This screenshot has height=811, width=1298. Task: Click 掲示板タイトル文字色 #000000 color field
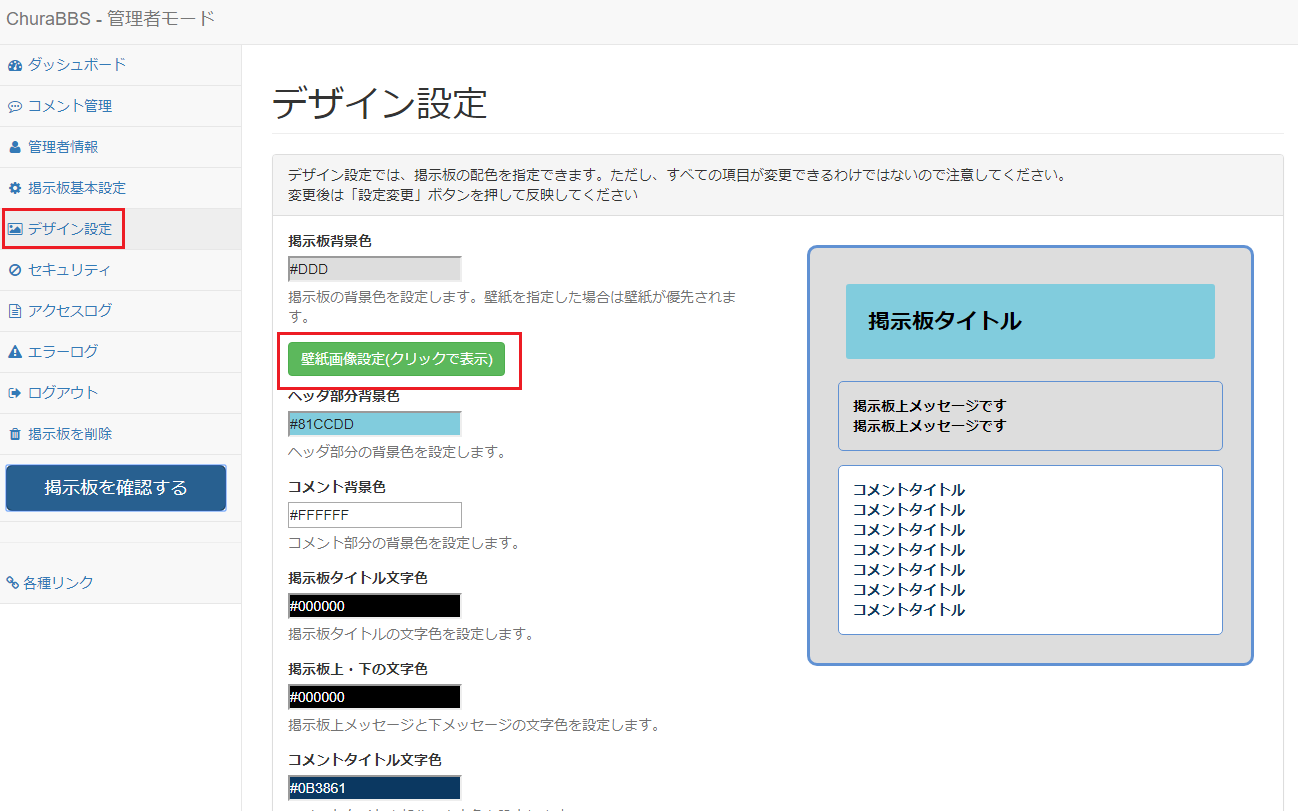tap(374, 606)
